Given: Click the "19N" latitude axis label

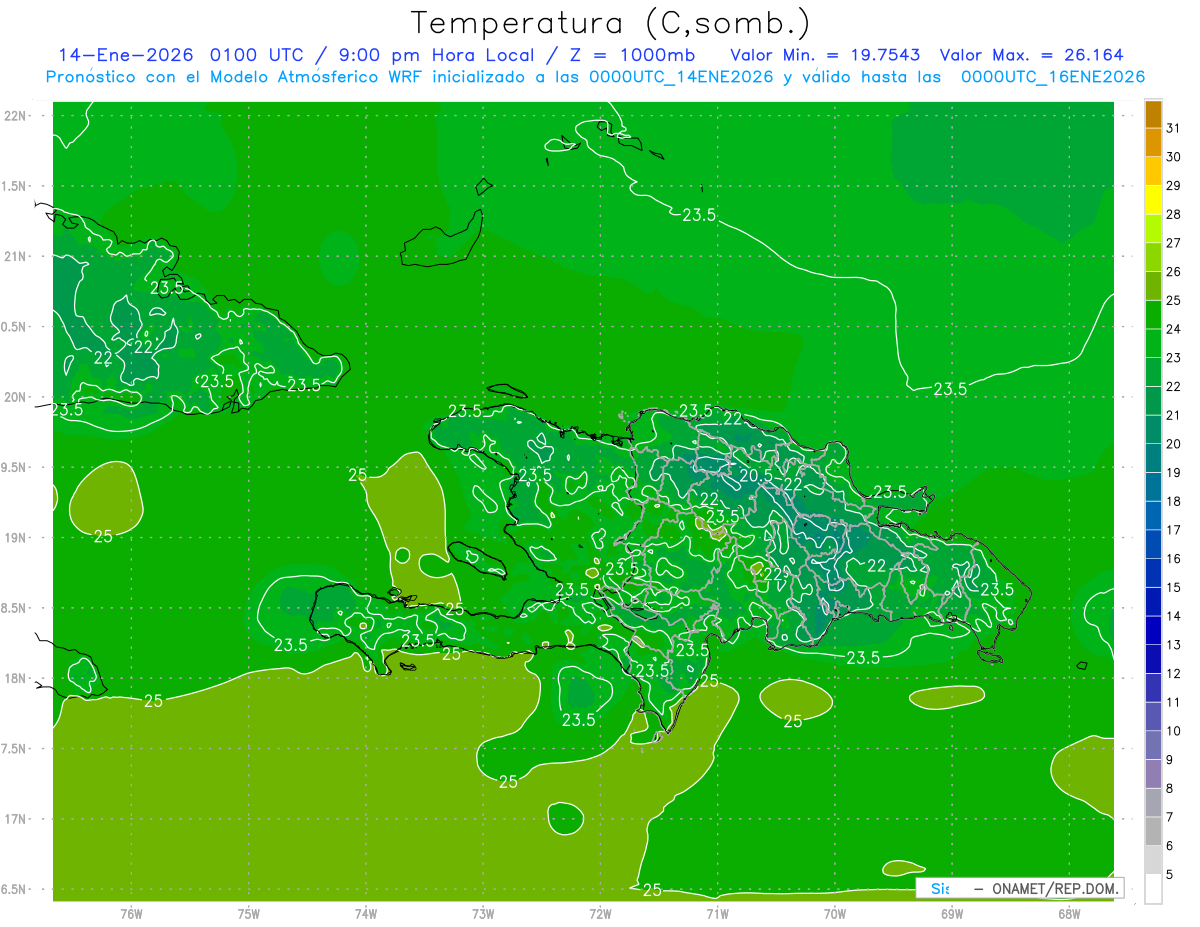Looking at the screenshot, I should 16,538.
